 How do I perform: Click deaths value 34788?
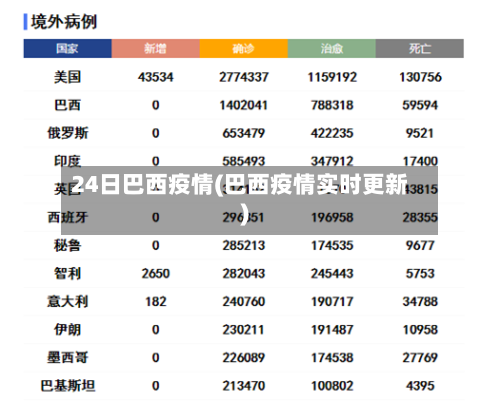click(420, 302)
